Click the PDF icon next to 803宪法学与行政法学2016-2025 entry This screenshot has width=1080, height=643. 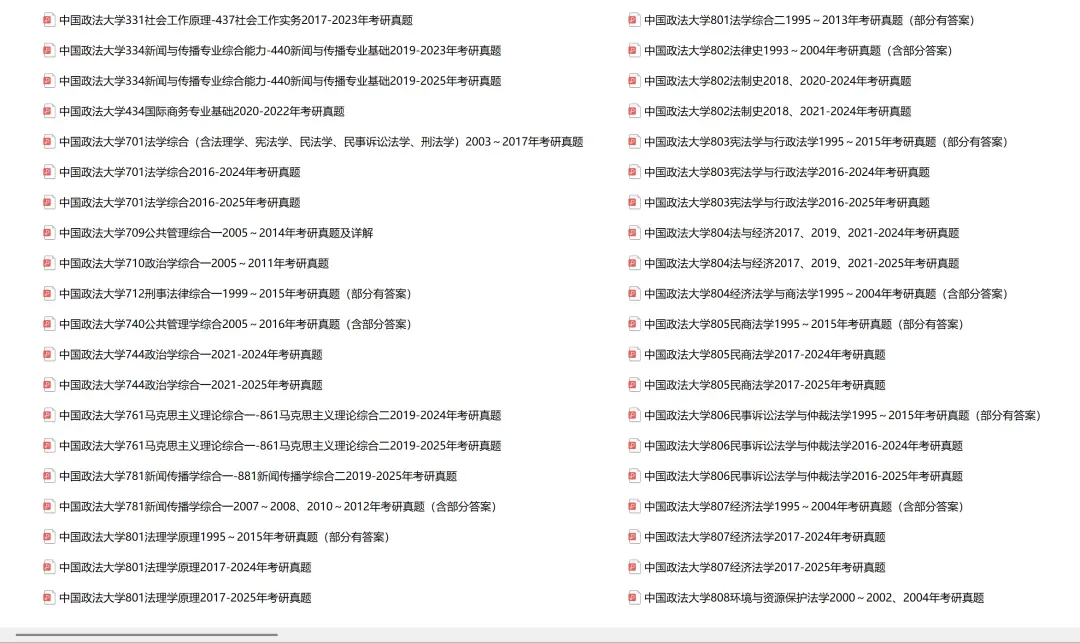[x=632, y=201]
